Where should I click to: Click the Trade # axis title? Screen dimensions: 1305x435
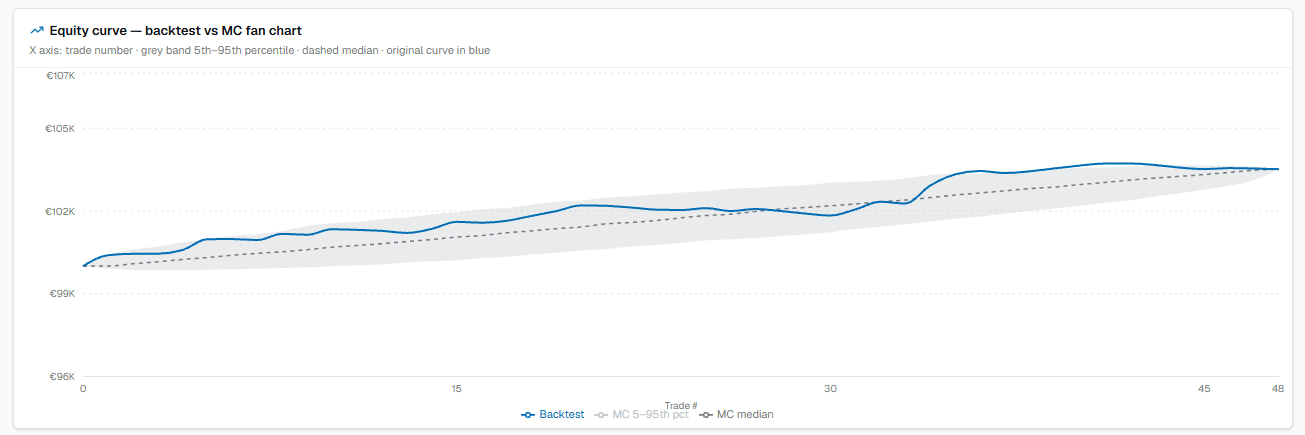point(681,405)
